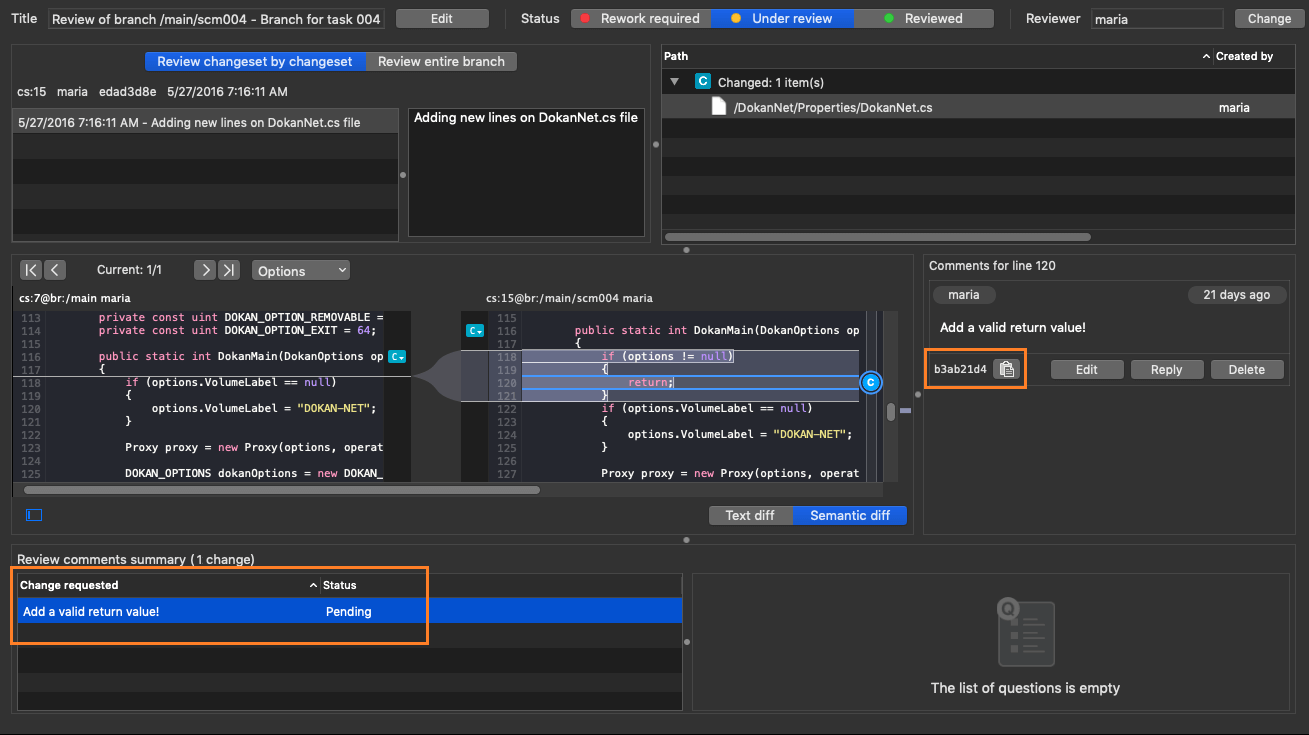The width and height of the screenshot is (1309, 735).
Task: Select the 5/27/2016 changeset row
Action: tap(205, 122)
